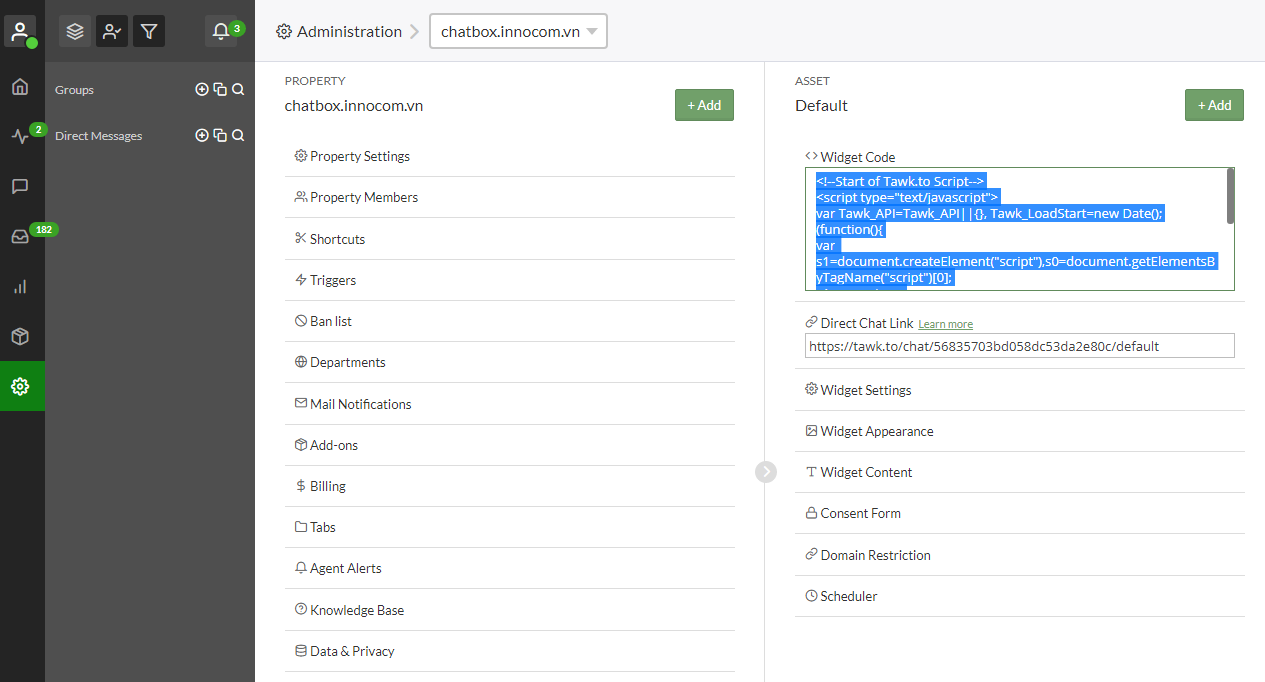Screen dimensions: 1265x682
Task: Open Widget Content
Action: 1020,472
